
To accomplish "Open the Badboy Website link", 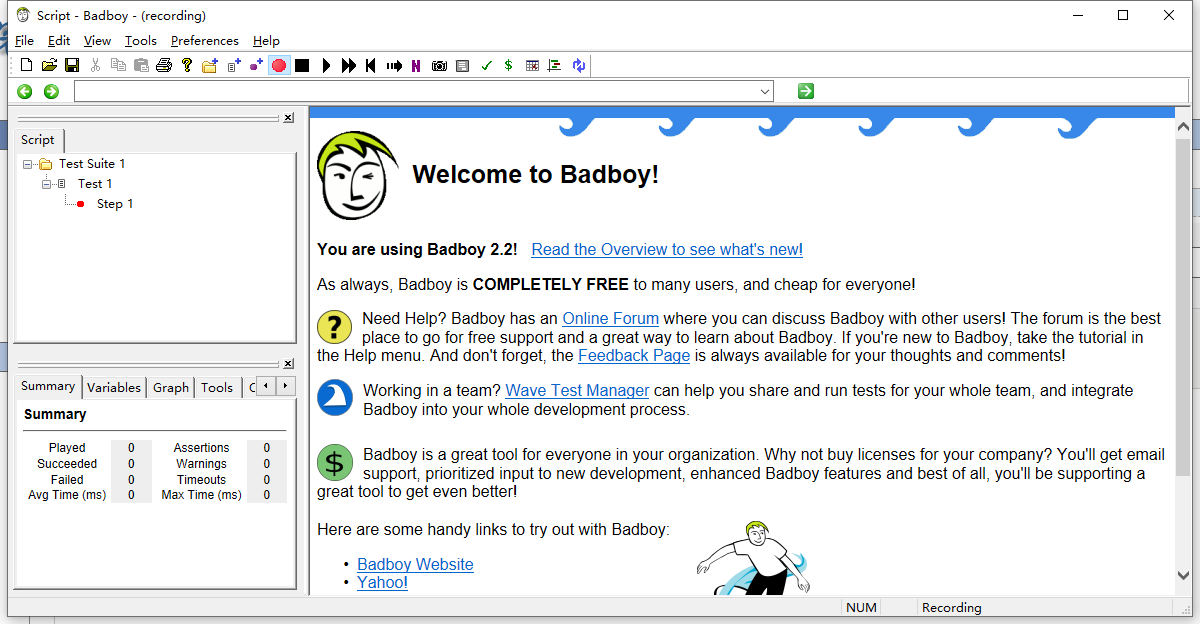I will tap(415, 565).
